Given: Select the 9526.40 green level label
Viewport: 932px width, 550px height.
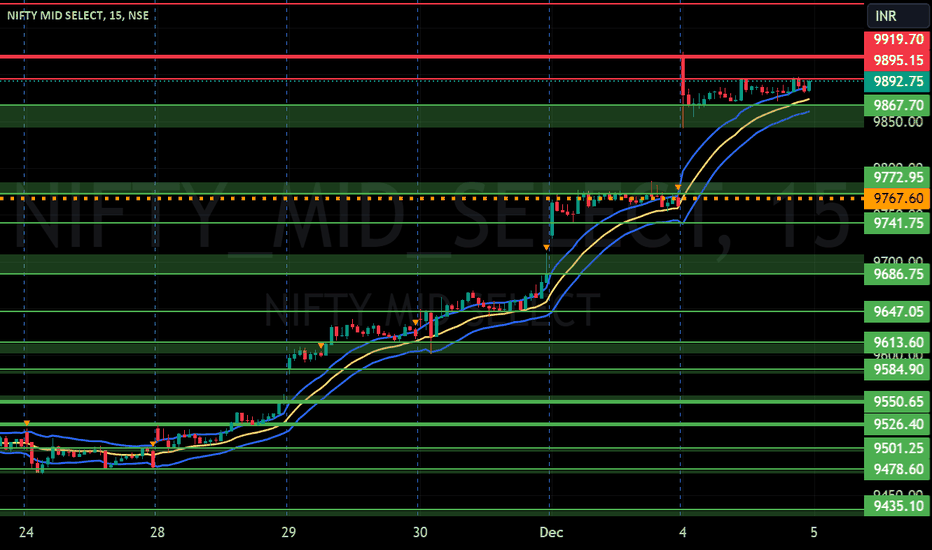Looking at the screenshot, I should click(898, 424).
